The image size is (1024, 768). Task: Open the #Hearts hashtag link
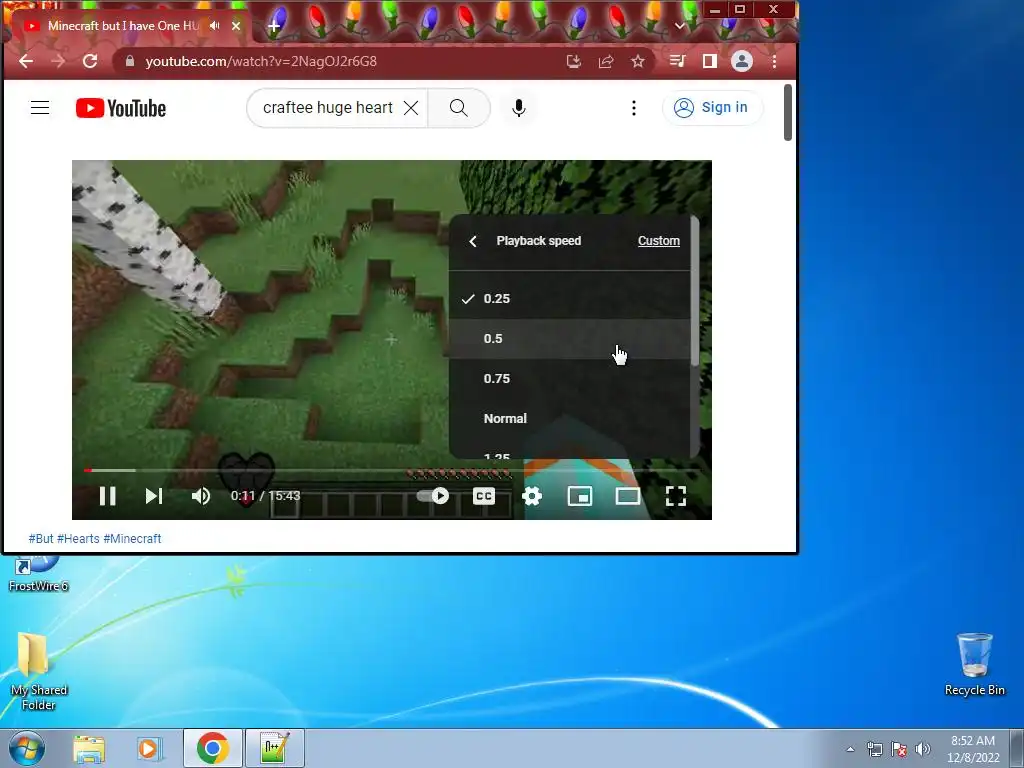[78, 539]
